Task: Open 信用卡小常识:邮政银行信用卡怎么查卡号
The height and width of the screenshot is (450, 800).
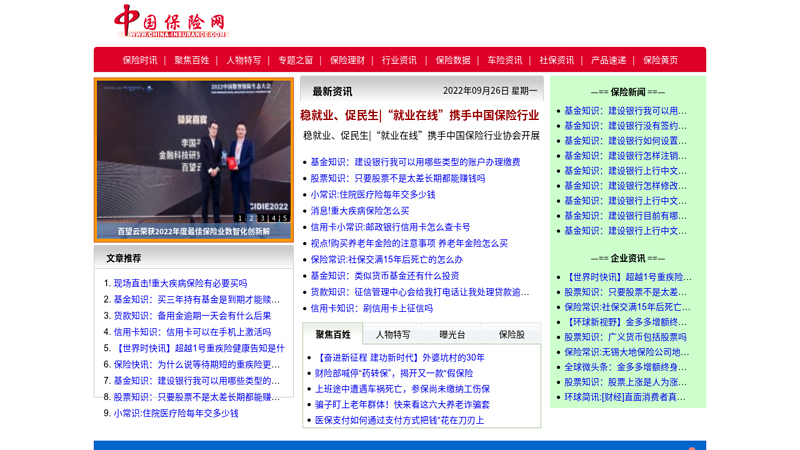Action: coord(390,227)
